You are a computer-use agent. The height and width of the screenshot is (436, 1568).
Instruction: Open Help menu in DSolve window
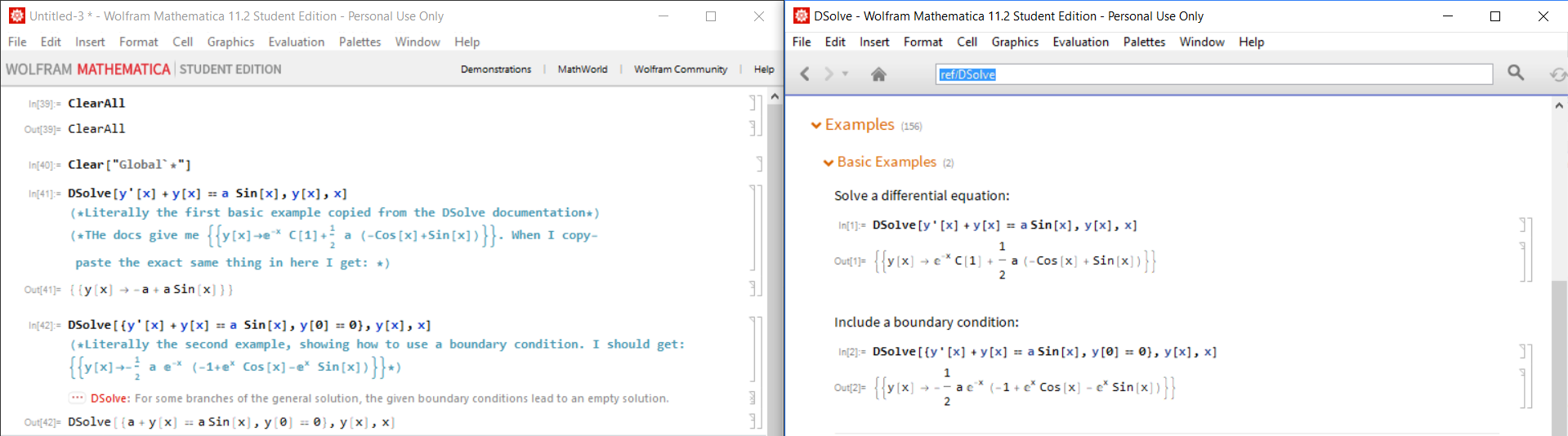click(1252, 42)
